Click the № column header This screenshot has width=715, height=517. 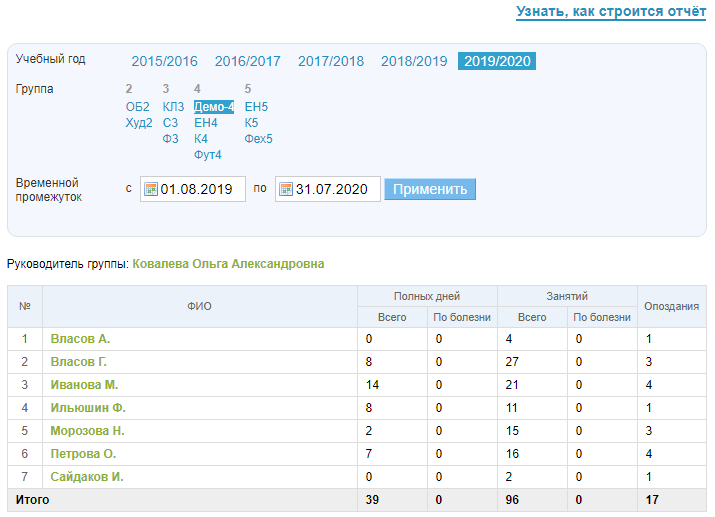click(25, 306)
